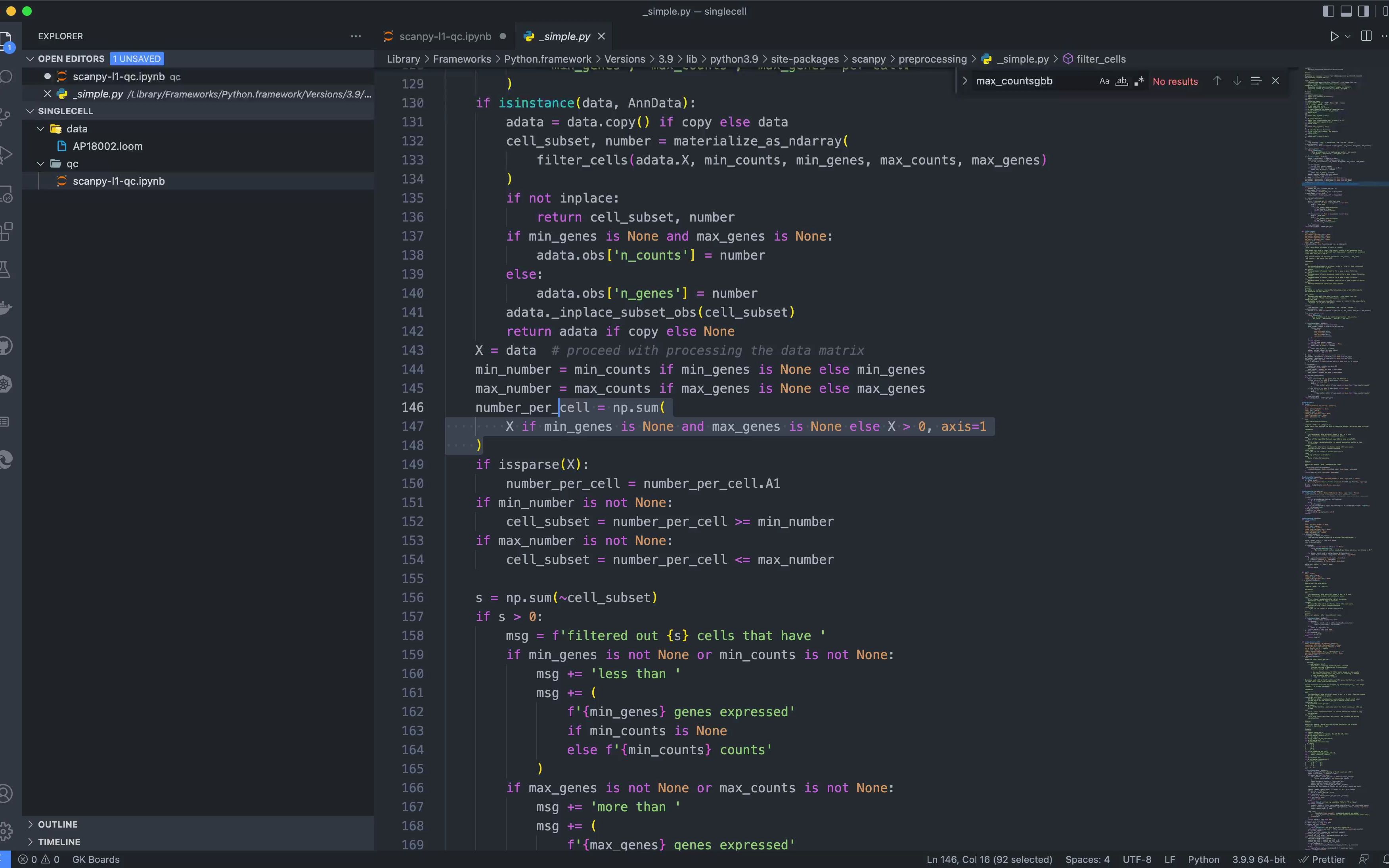
Task: Open filter_cells breadcrumb symbol dropdown
Action: point(1094,59)
